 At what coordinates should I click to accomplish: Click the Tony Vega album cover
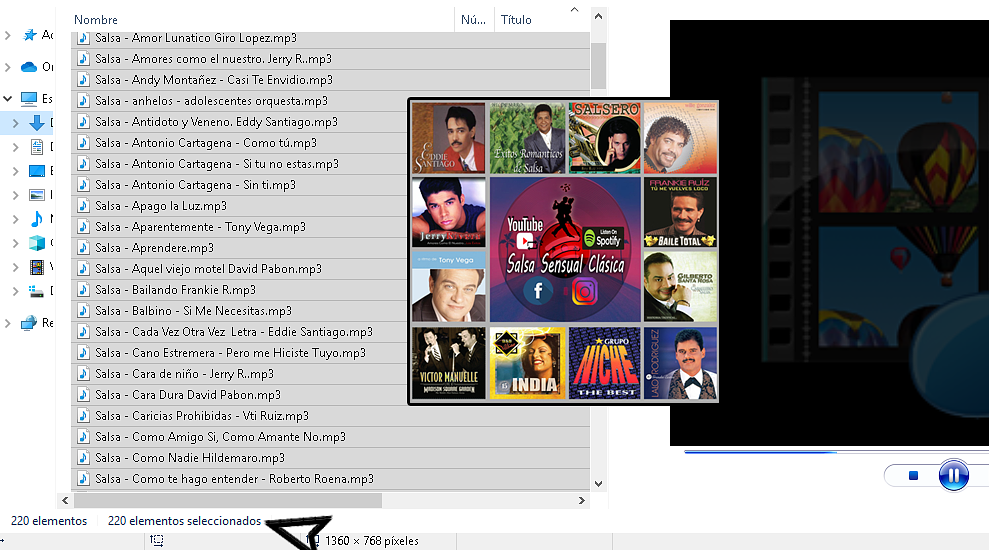(448, 287)
